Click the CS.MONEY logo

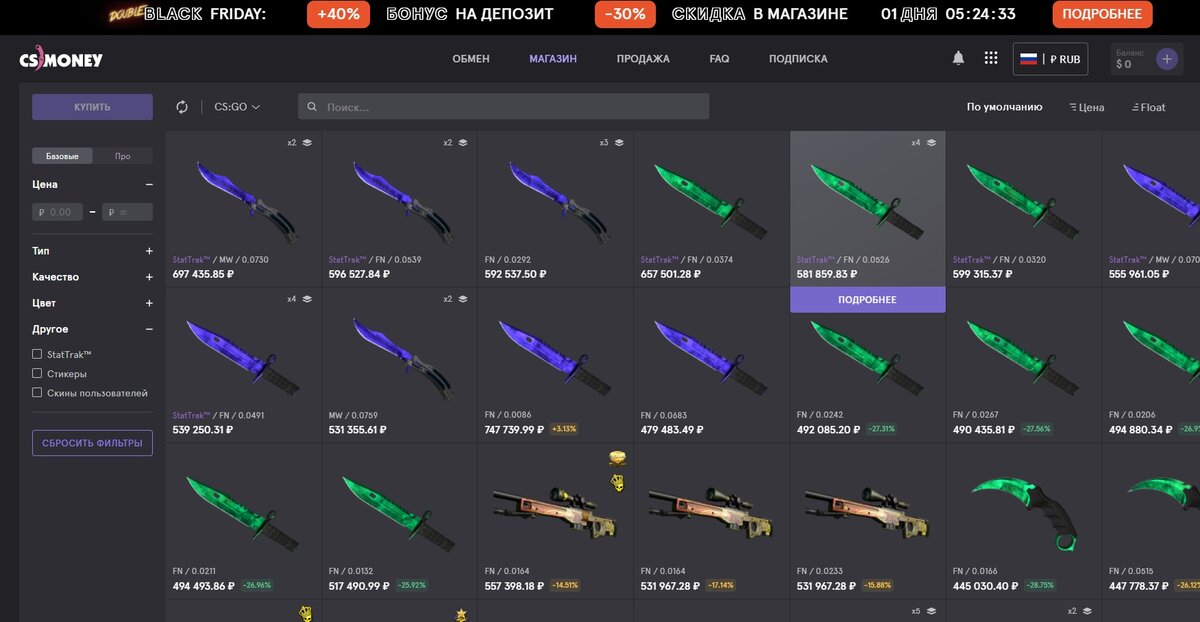(61, 60)
